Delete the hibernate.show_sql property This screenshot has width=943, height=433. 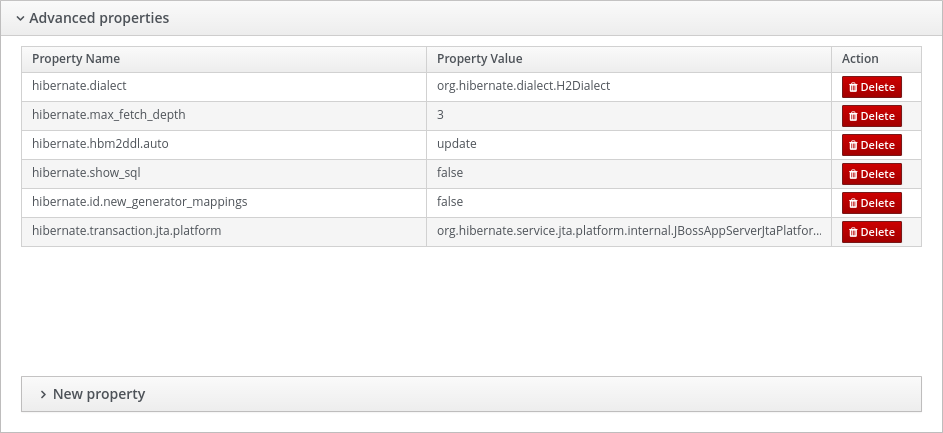point(871,174)
